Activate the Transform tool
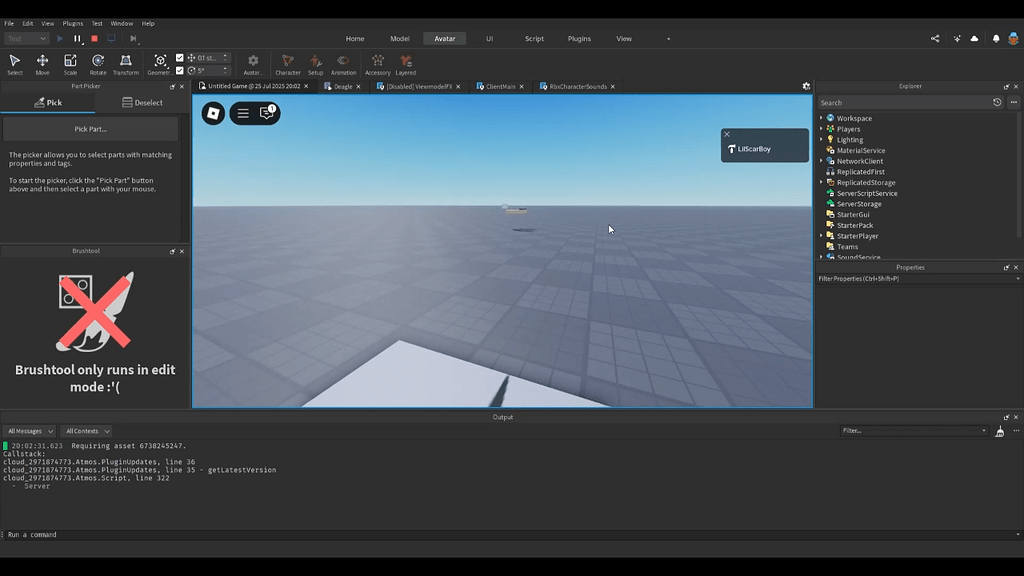 coord(125,64)
